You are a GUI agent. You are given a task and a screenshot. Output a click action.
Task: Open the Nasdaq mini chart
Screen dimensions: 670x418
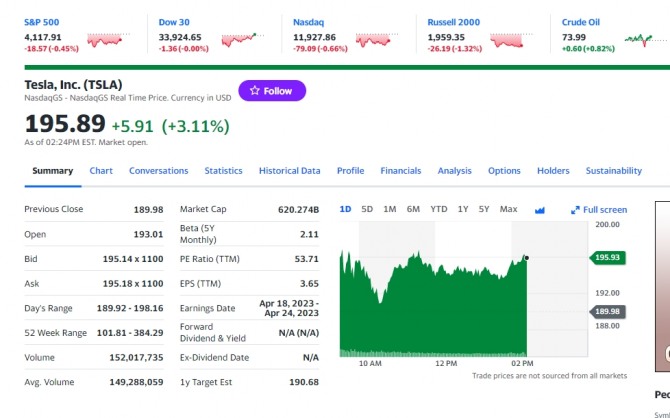[376, 40]
